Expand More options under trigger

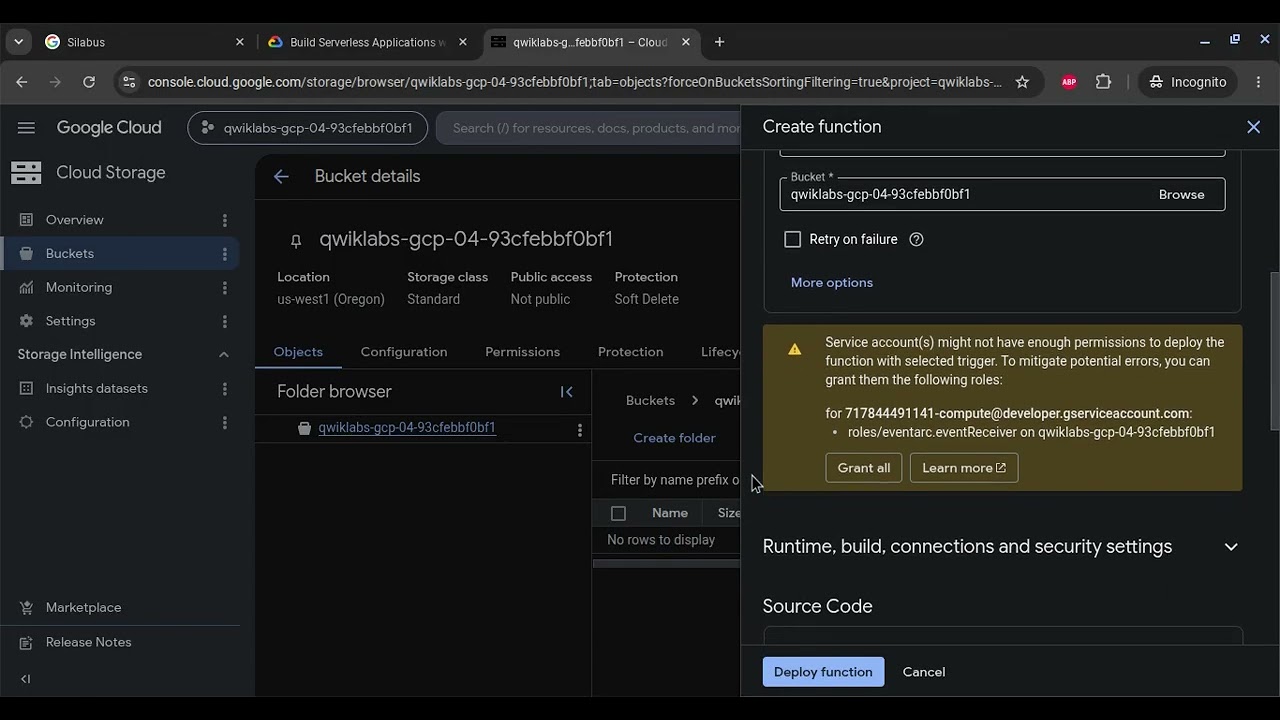[832, 282]
